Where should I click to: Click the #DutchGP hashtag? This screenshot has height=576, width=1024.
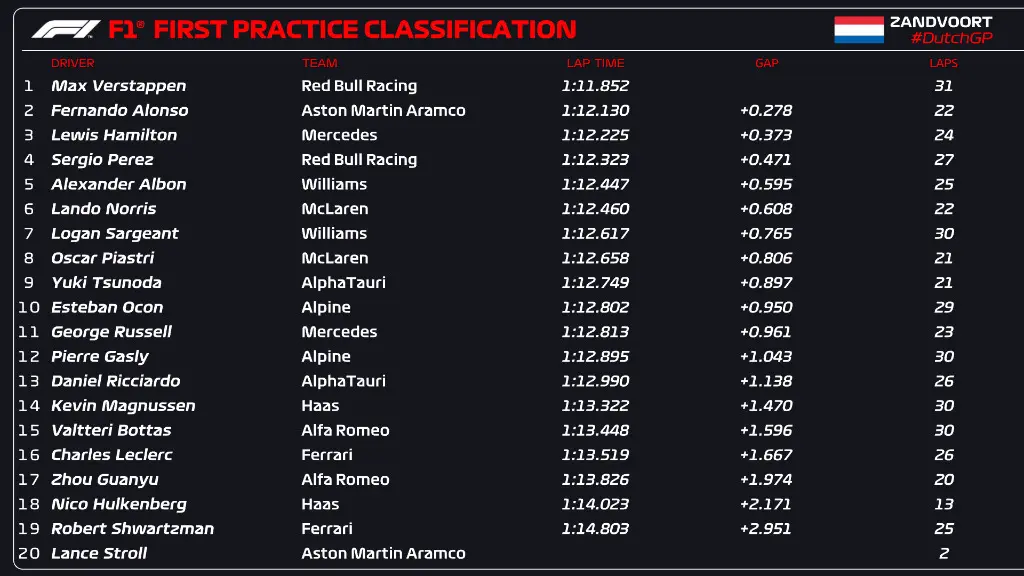(x=951, y=38)
